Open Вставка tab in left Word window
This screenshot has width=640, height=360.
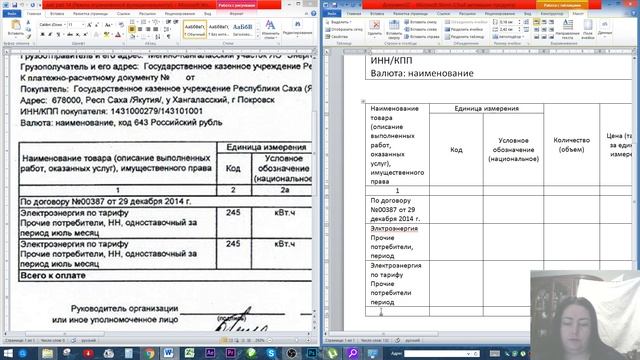(57, 14)
